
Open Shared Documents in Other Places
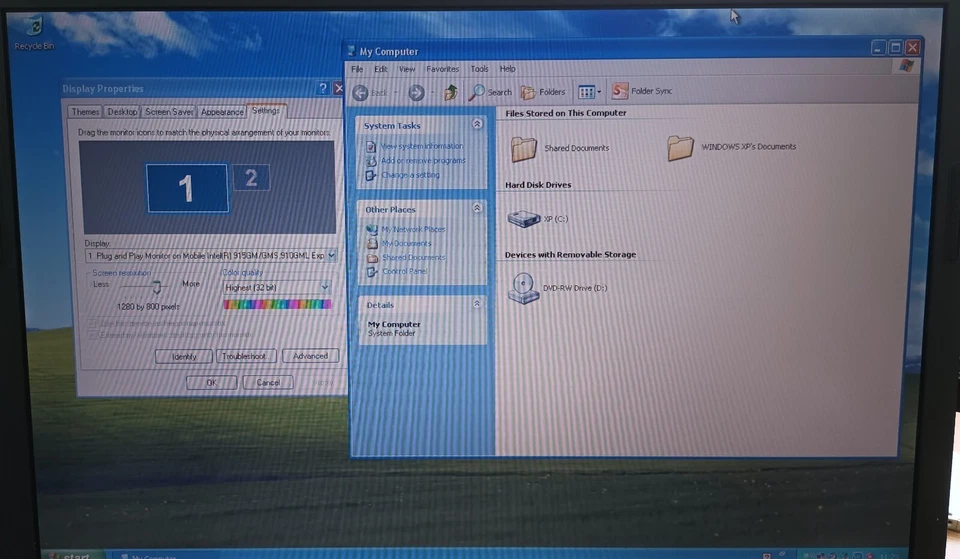tap(414, 258)
